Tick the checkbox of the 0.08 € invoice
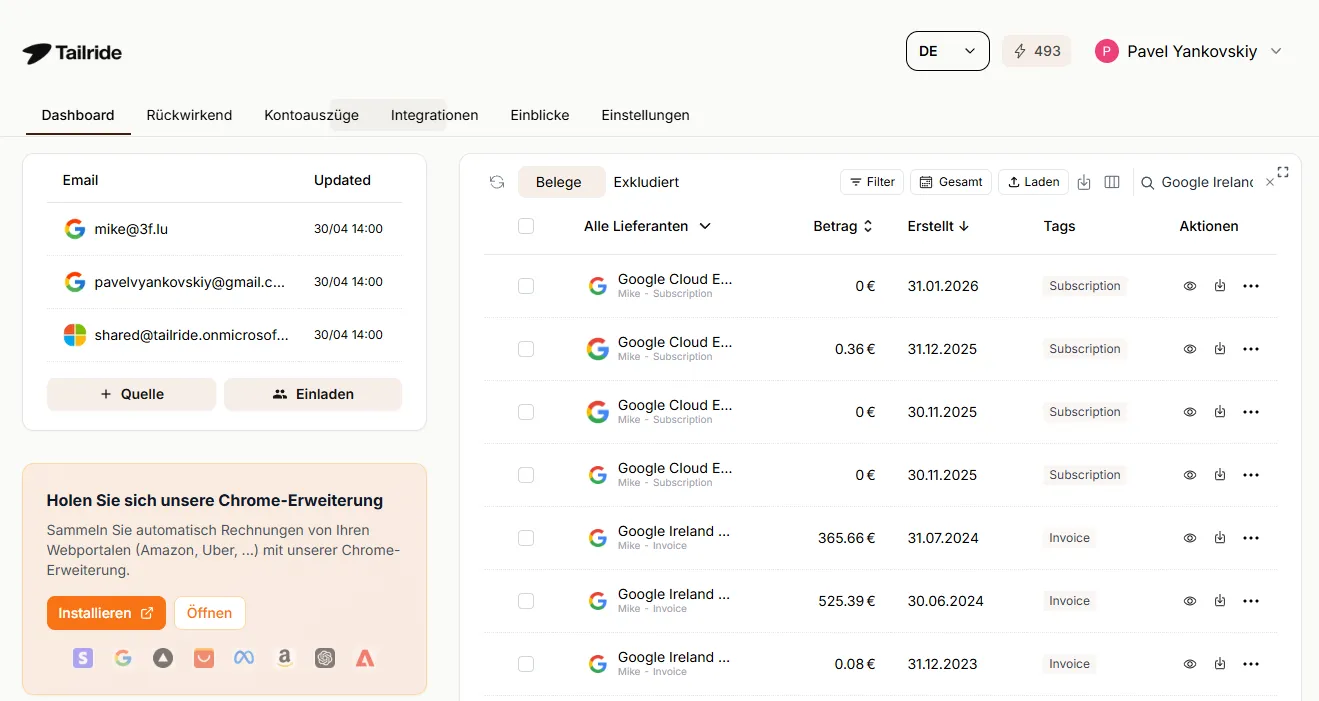Image resolution: width=1319 pixels, height=701 pixels. pos(526,664)
